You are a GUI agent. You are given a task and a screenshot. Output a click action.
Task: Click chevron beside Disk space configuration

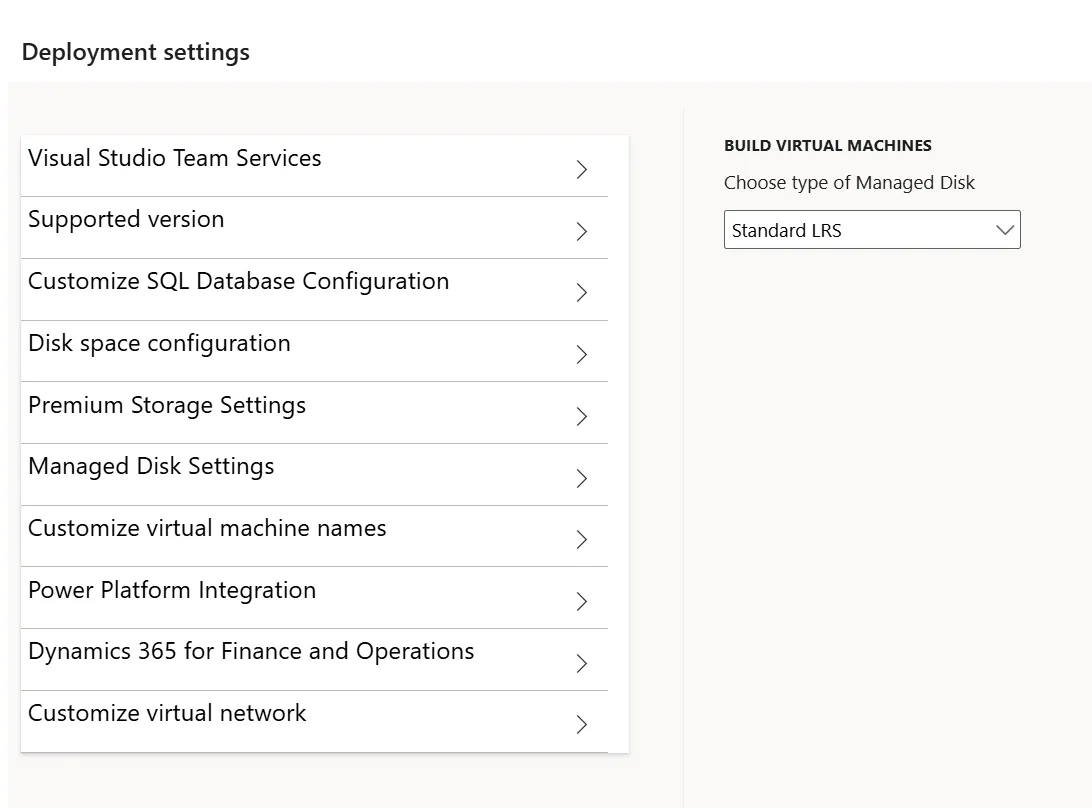click(x=582, y=355)
